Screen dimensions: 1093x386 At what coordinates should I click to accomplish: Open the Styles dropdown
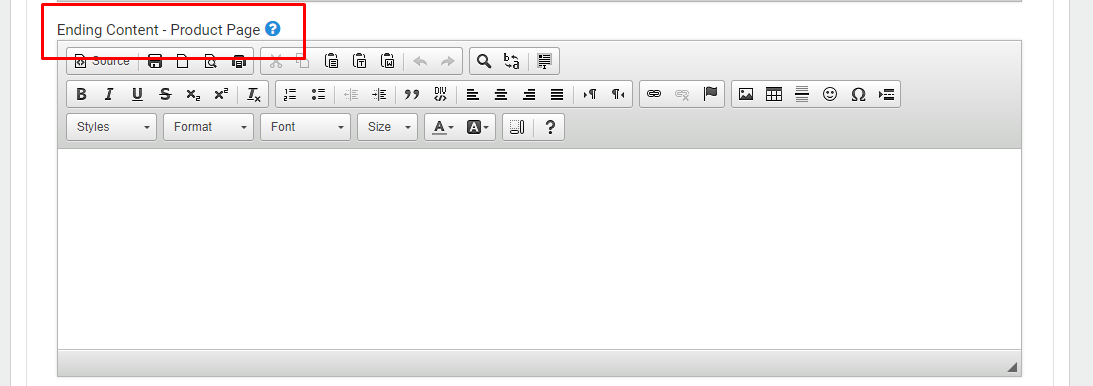[x=112, y=127]
